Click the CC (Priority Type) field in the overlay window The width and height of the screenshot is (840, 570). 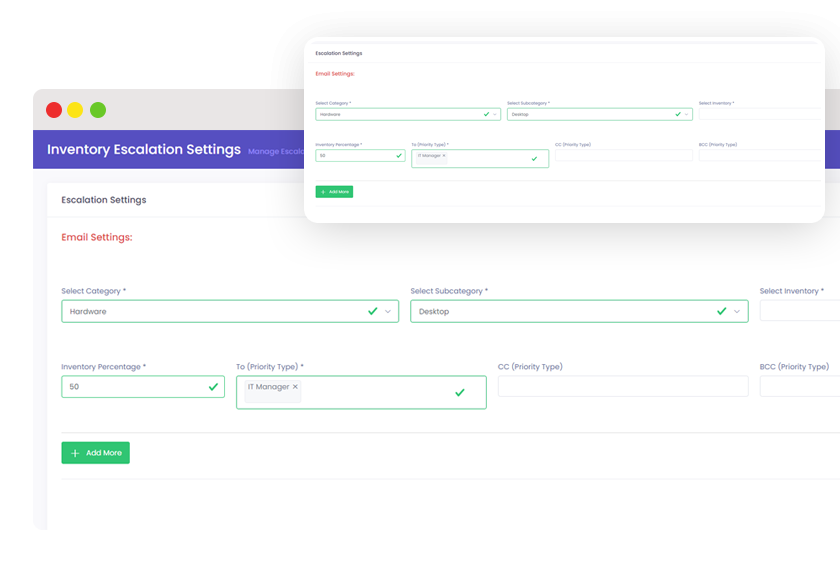coord(624,155)
